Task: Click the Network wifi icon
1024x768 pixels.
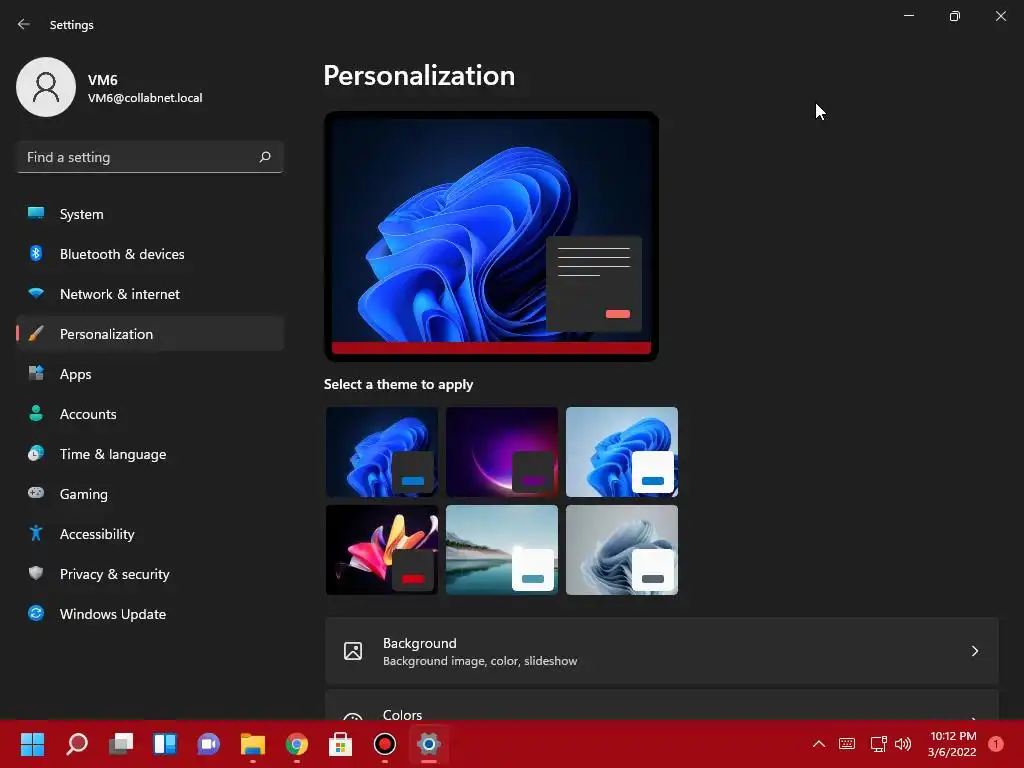Action: (x=36, y=293)
